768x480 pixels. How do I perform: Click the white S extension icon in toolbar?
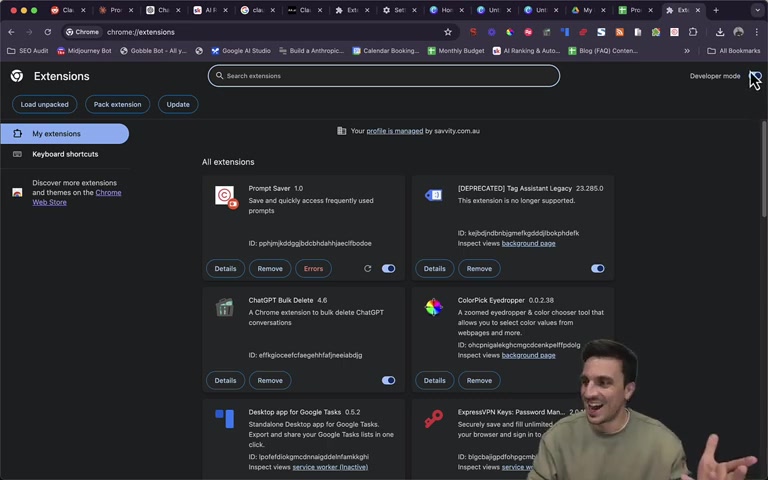pyautogui.click(x=601, y=32)
